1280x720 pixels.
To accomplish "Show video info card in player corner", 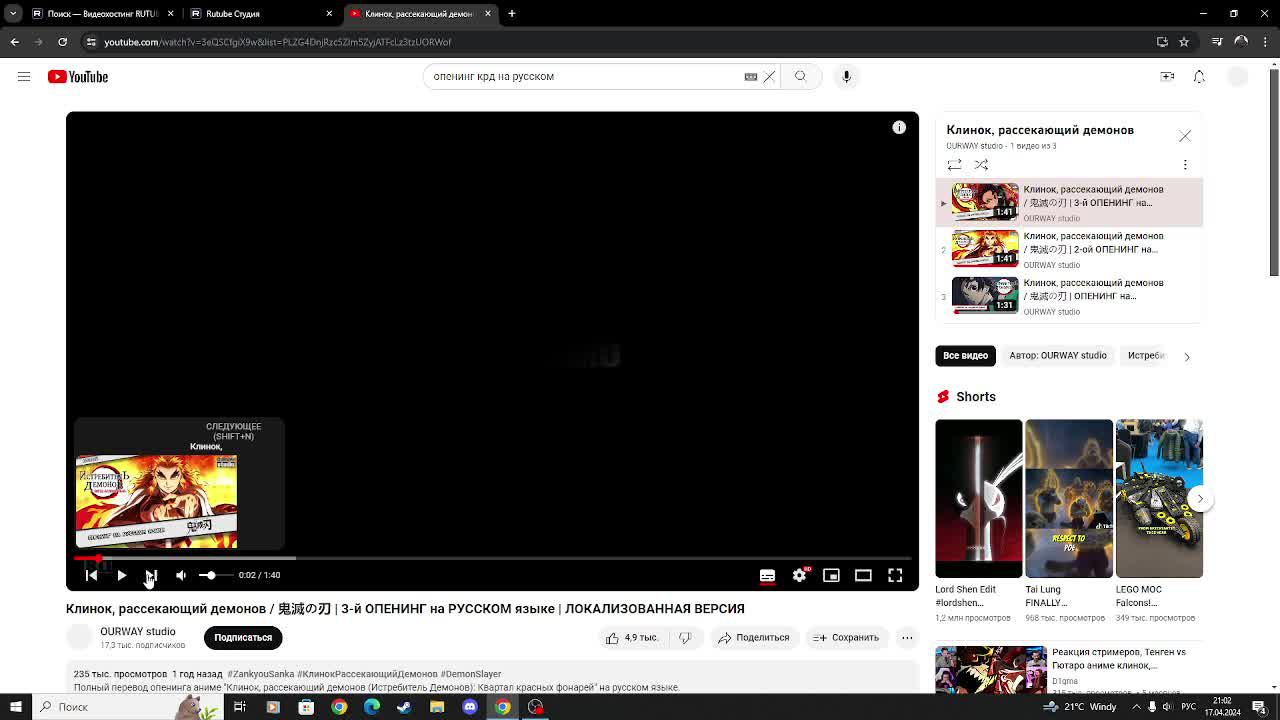I will (899, 127).
